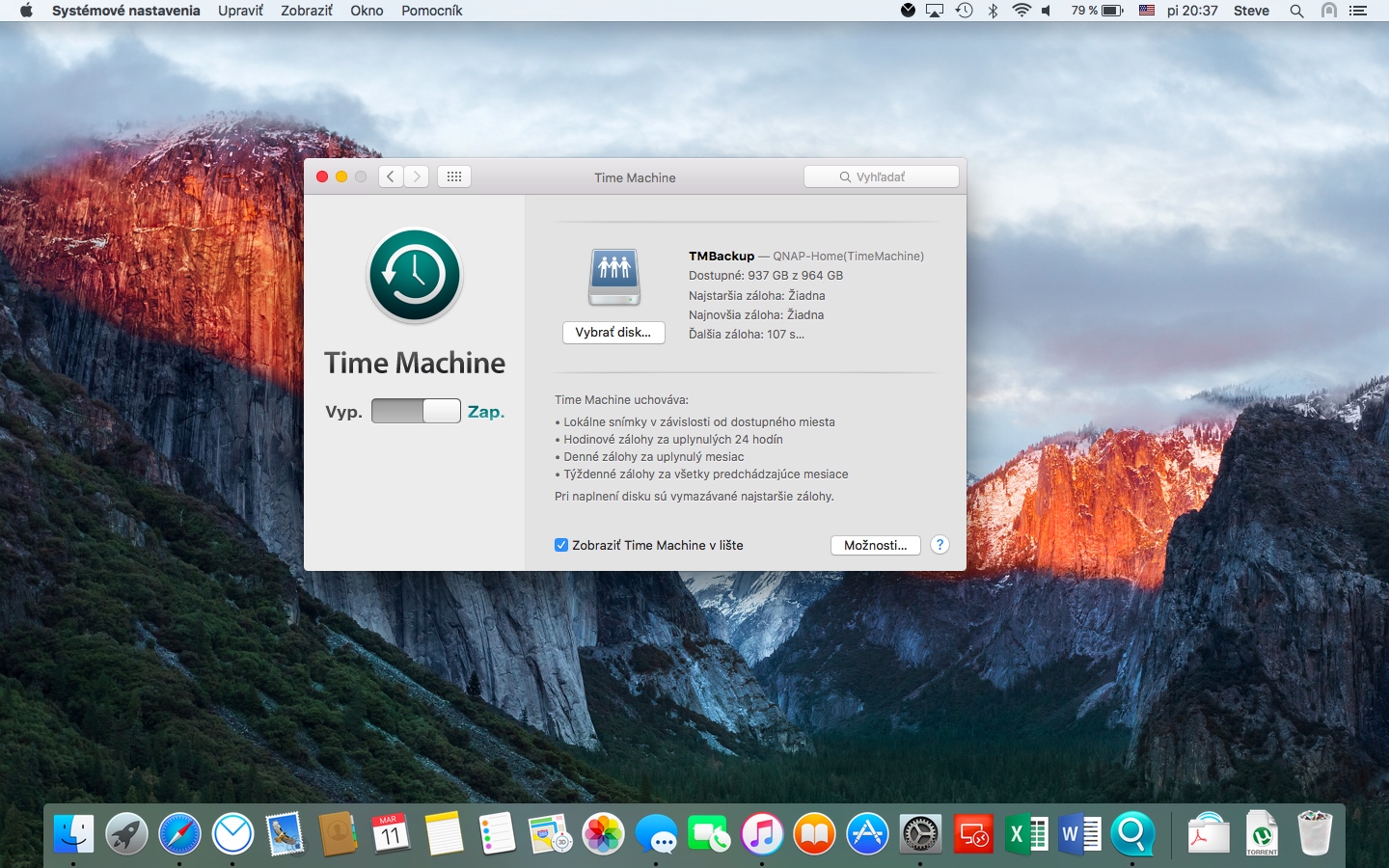Launch Microsoft Excel from the Dock
Screen dimensions: 1389x868
point(1026,834)
